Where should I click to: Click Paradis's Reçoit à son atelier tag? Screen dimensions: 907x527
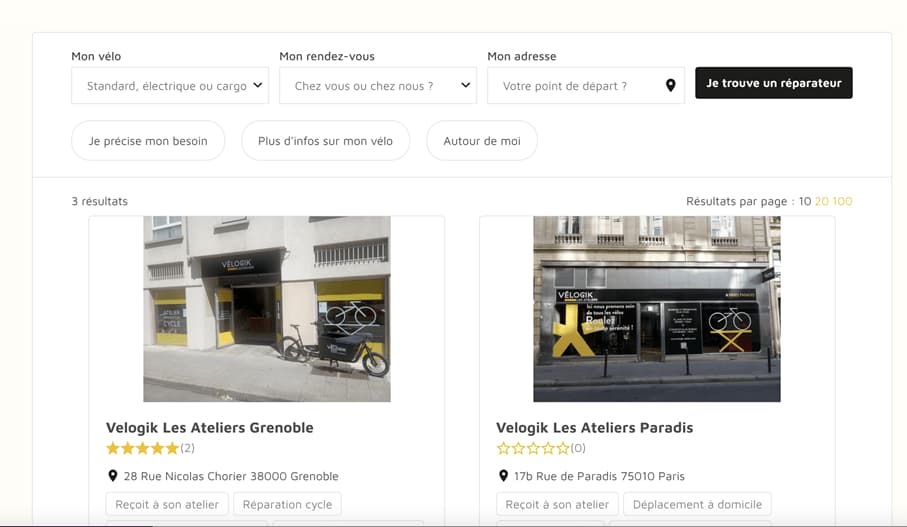[557, 504]
